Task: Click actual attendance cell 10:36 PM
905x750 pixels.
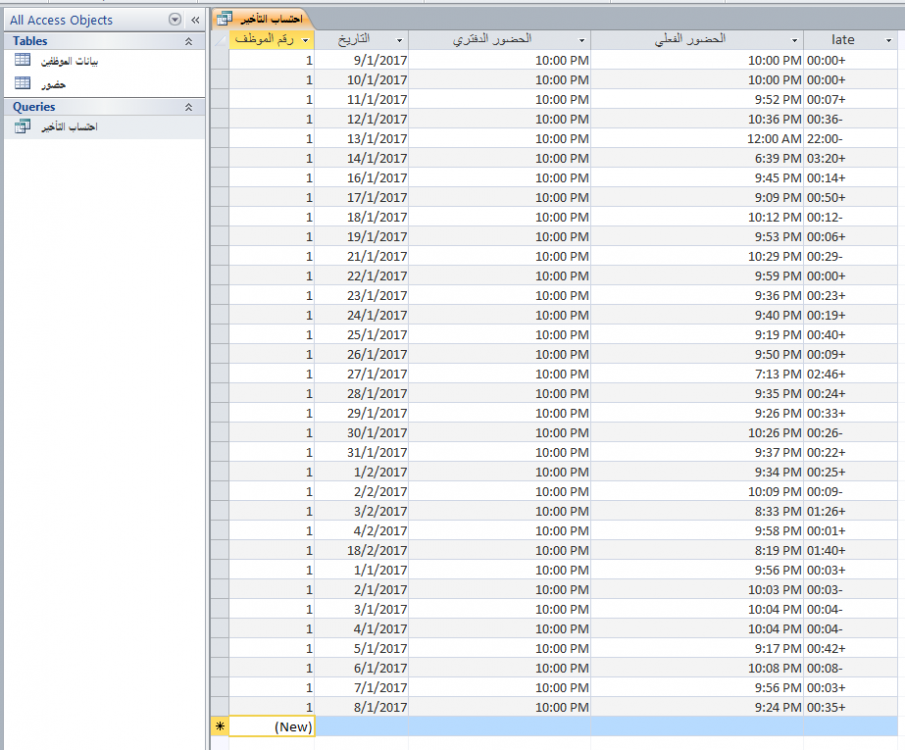Action: pyautogui.click(x=697, y=119)
